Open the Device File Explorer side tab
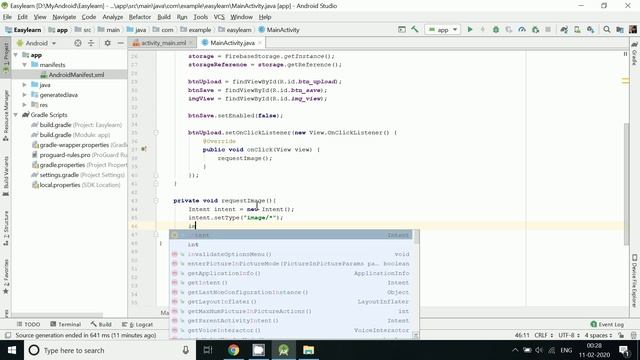 click(x=634, y=282)
